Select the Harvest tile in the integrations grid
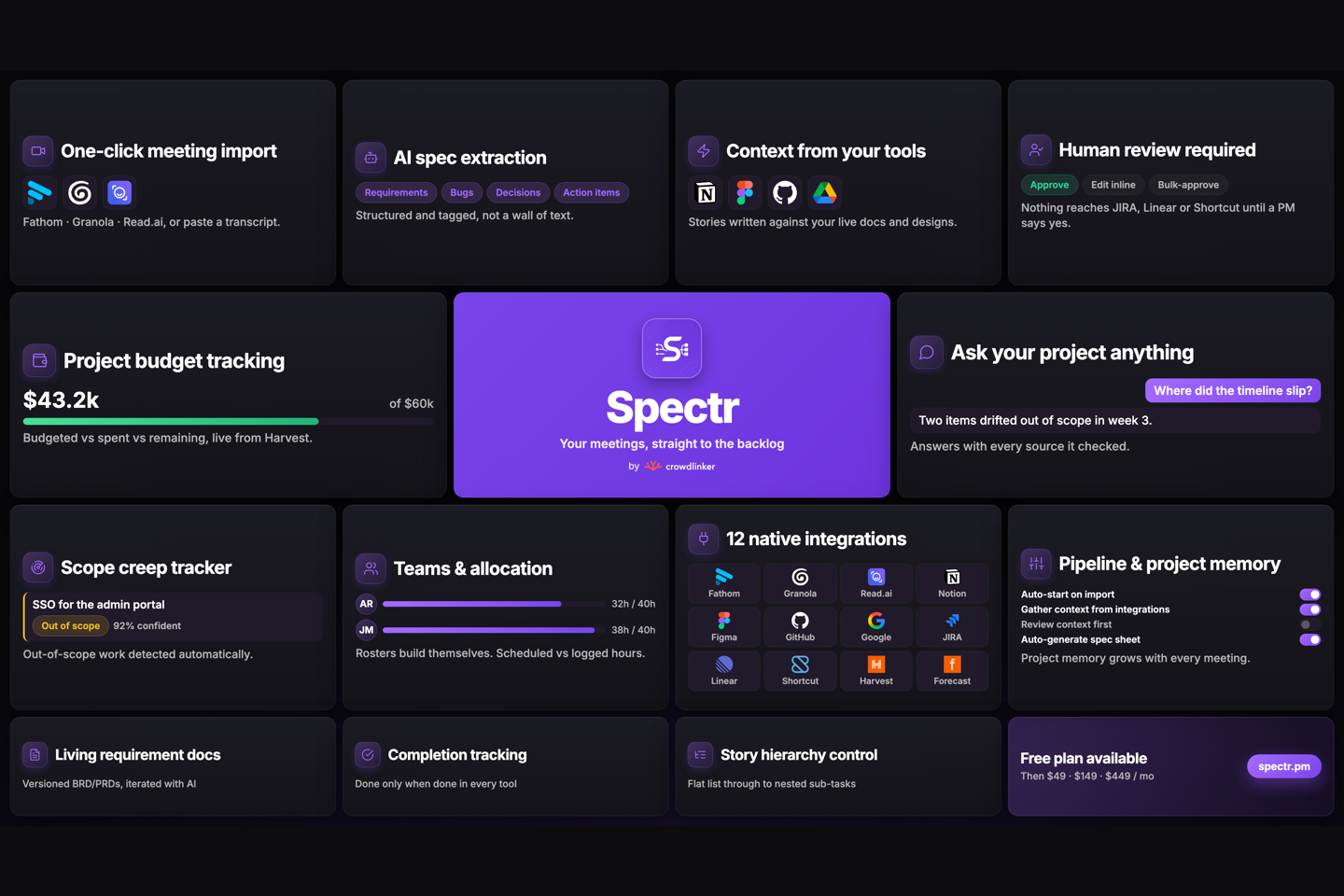 (x=876, y=670)
